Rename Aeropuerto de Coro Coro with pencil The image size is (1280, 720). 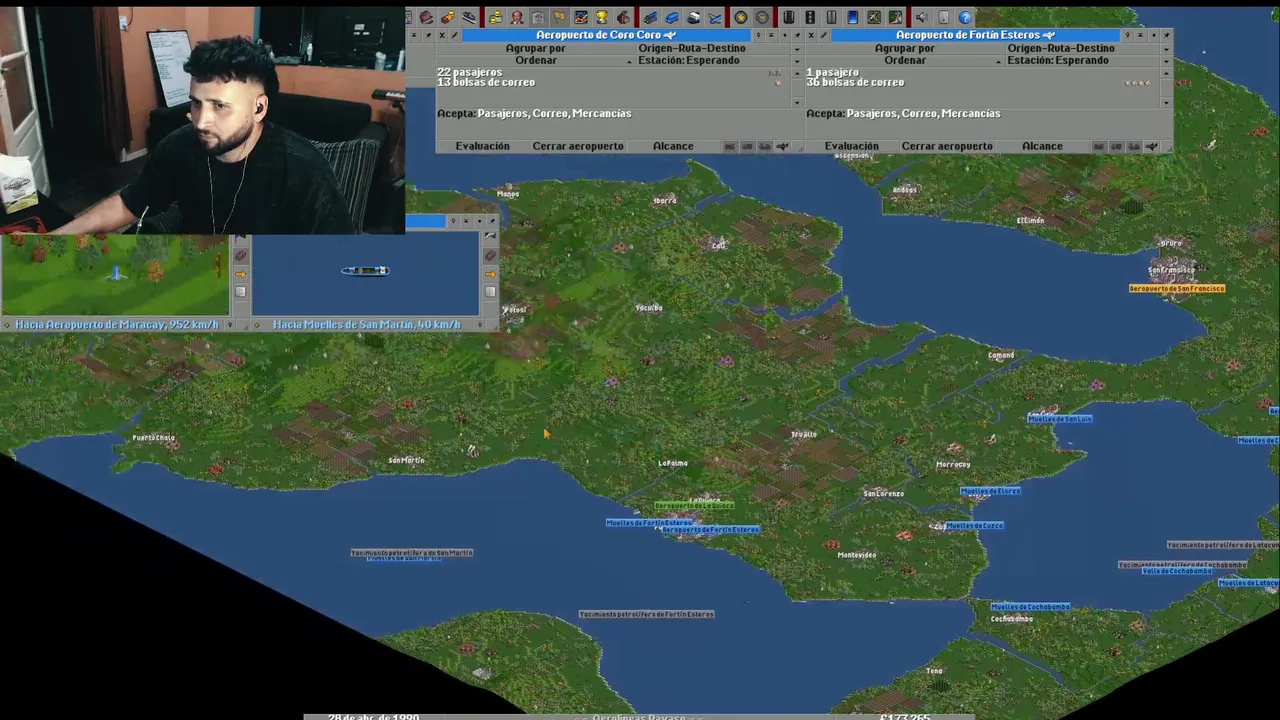coord(454,35)
